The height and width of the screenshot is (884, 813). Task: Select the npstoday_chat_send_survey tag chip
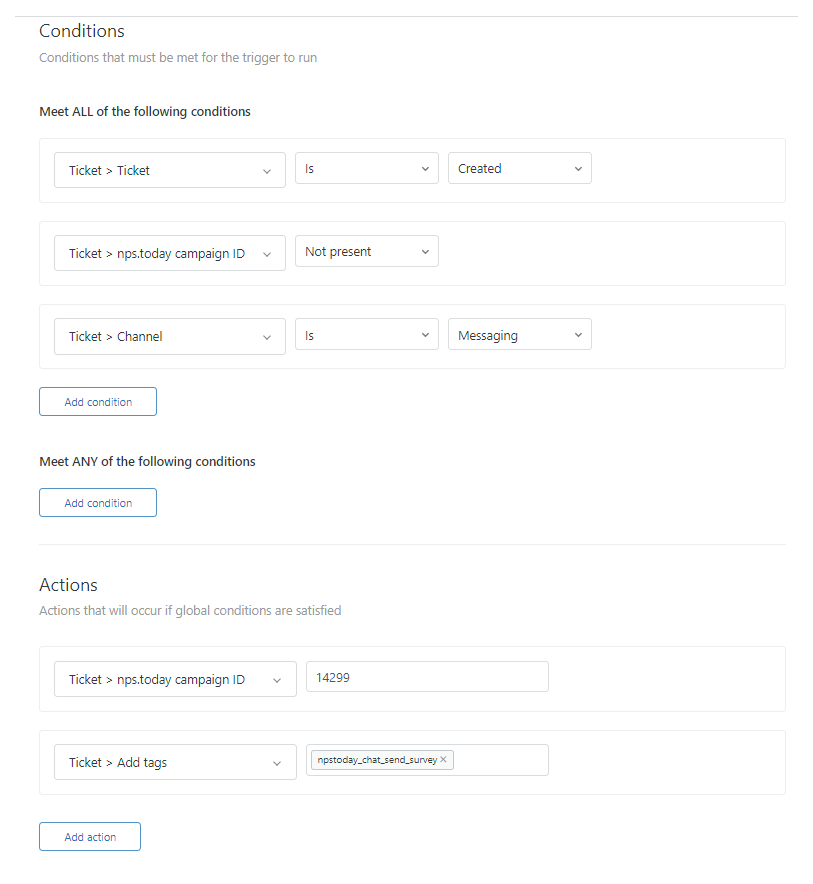coord(378,759)
